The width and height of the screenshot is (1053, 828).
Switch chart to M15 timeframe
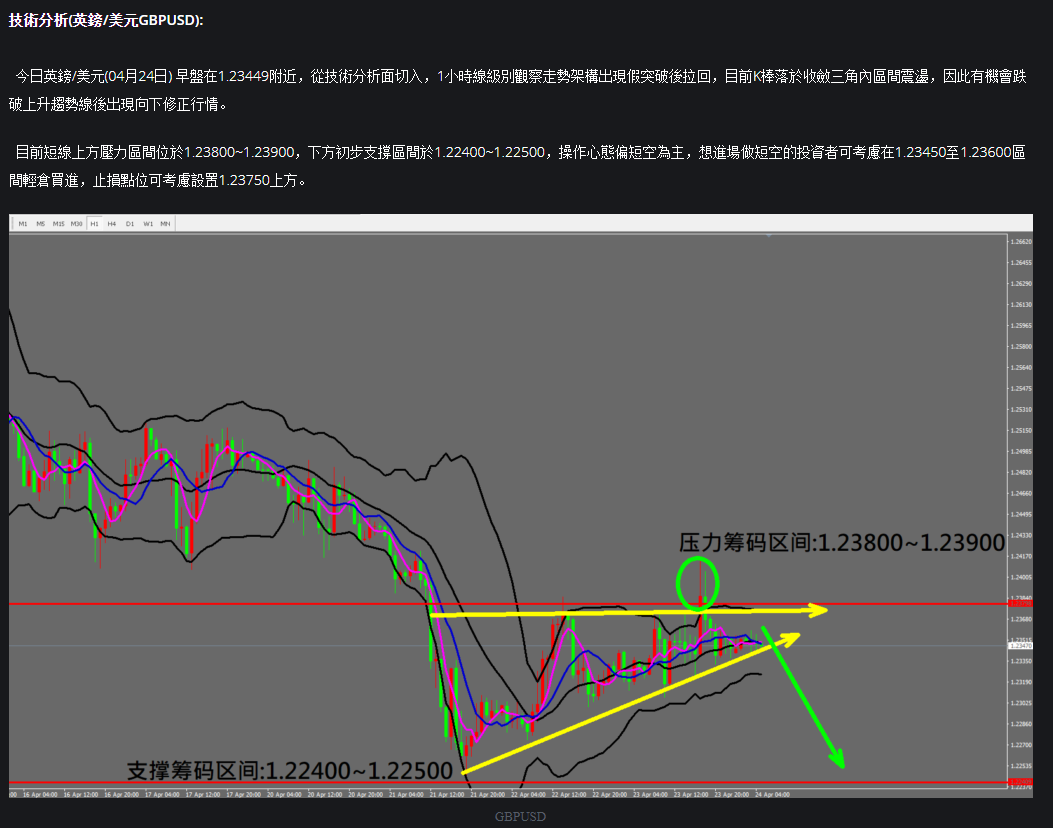coord(58,224)
